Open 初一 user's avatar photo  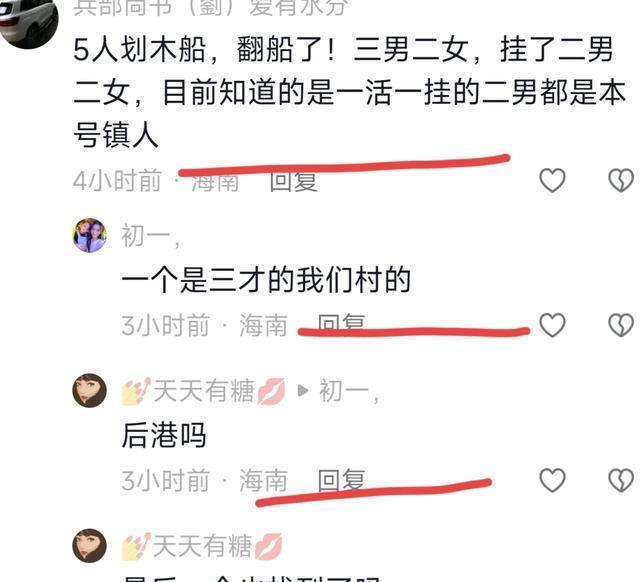coord(90,235)
